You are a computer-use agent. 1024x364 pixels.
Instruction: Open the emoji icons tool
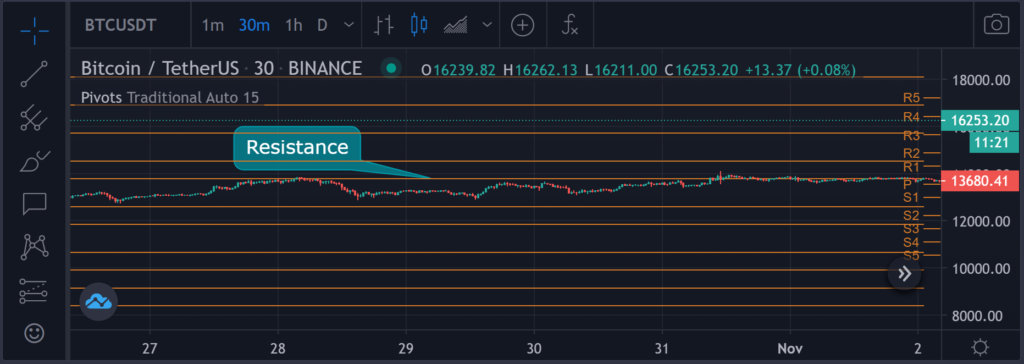(x=34, y=333)
